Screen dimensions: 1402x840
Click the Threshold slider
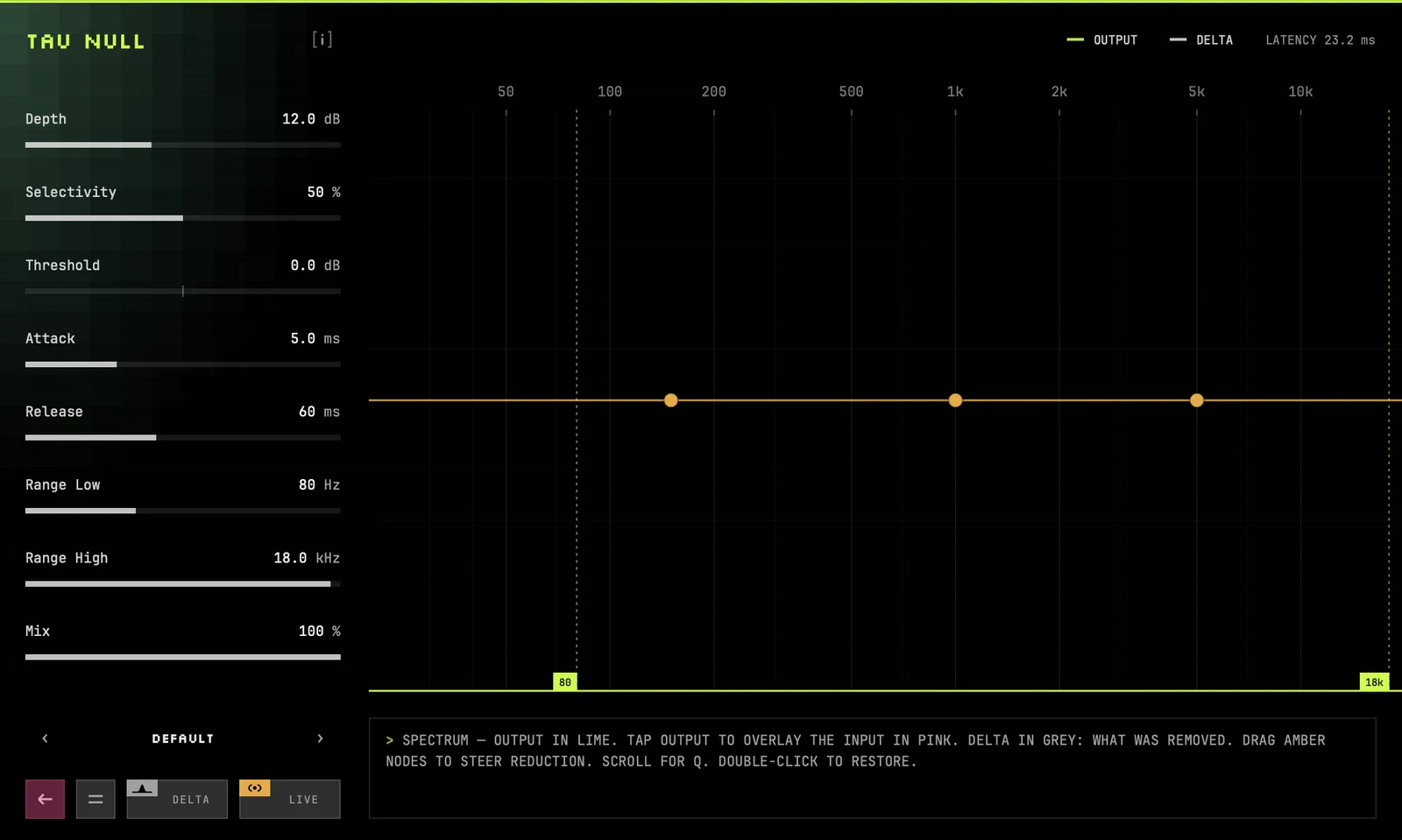[183, 291]
